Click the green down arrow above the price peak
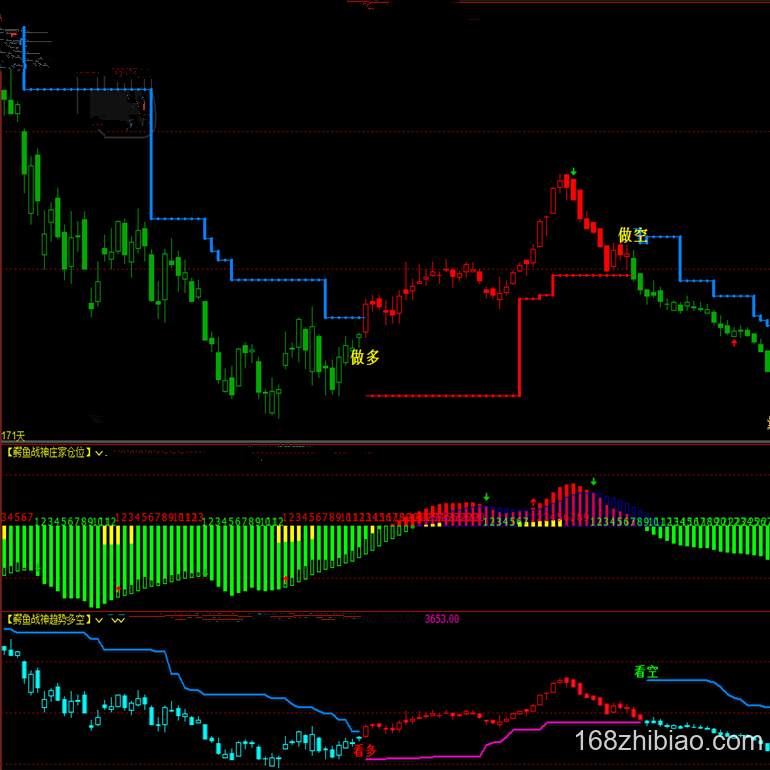 coord(574,172)
